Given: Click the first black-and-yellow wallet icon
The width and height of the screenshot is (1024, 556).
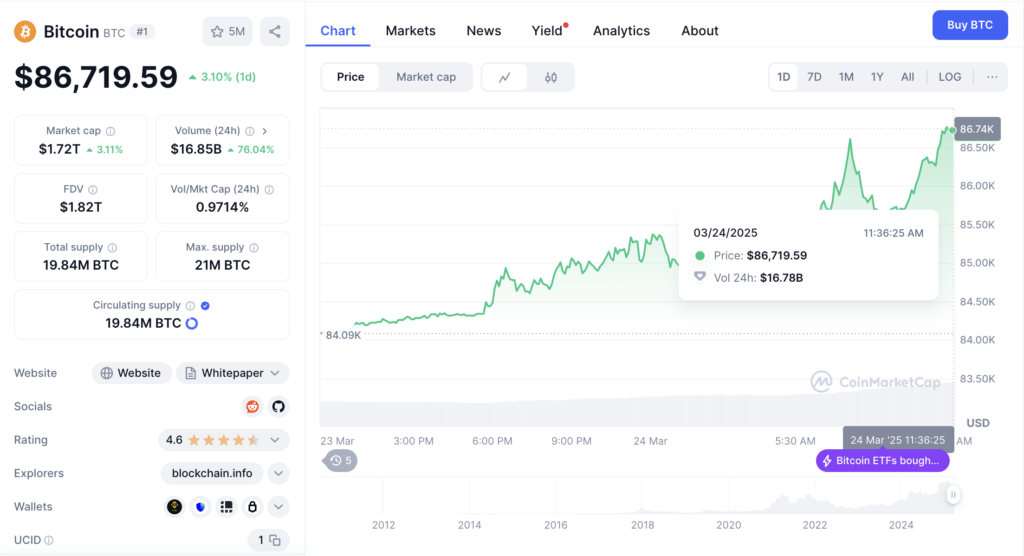Looking at the screenshot, I should click(174, 506).
